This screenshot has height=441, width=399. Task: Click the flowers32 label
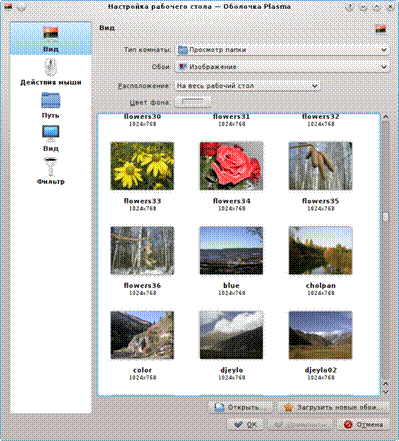(320, 117)
